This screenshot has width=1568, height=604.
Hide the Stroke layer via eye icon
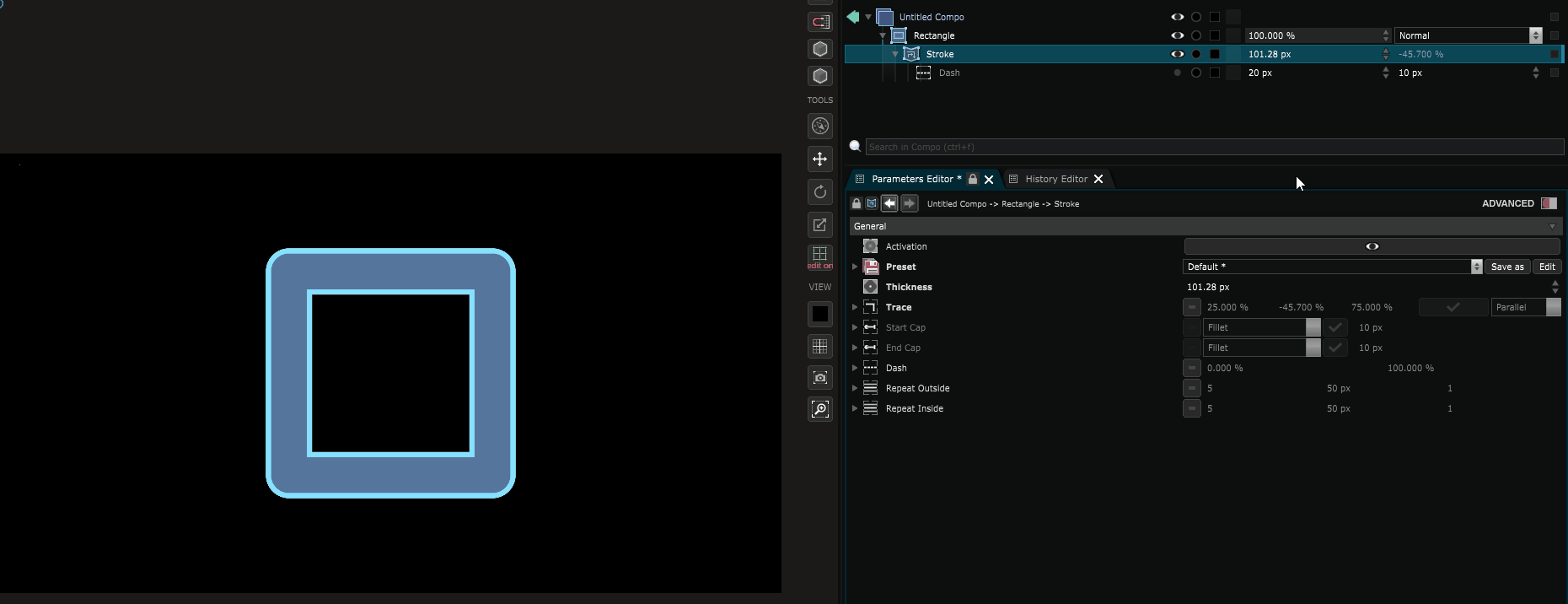tap(1177, 54)
